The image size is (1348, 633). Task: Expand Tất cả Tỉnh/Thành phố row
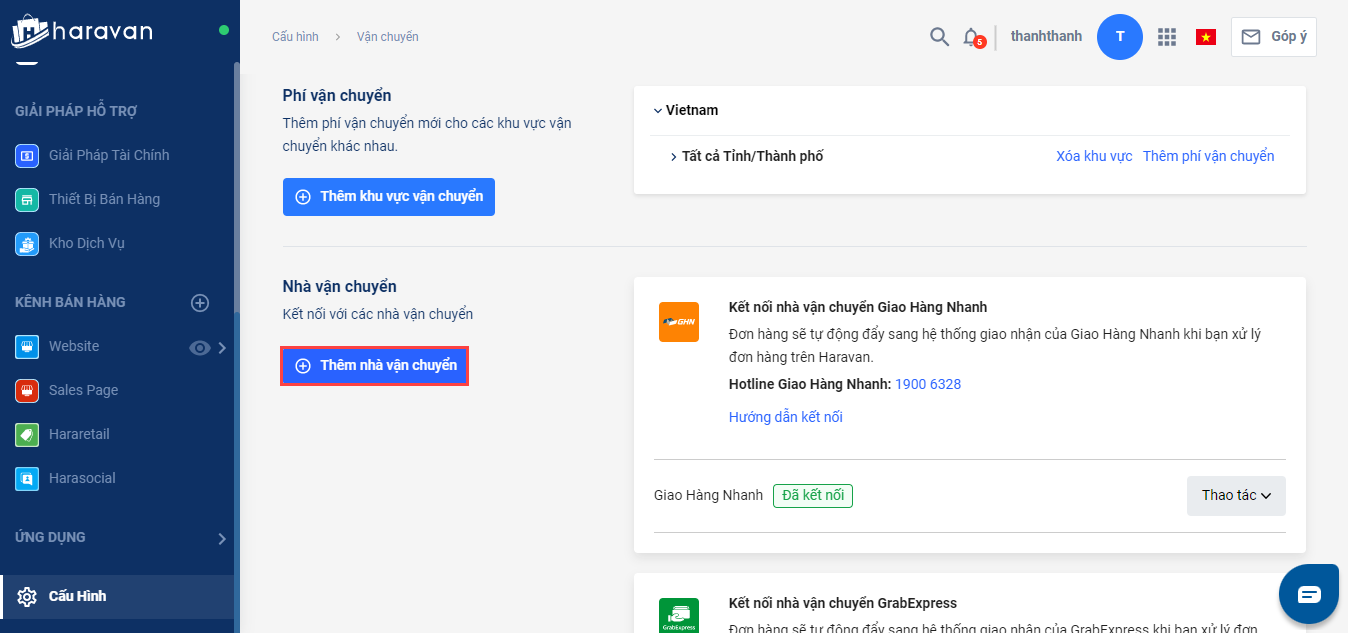674,157
